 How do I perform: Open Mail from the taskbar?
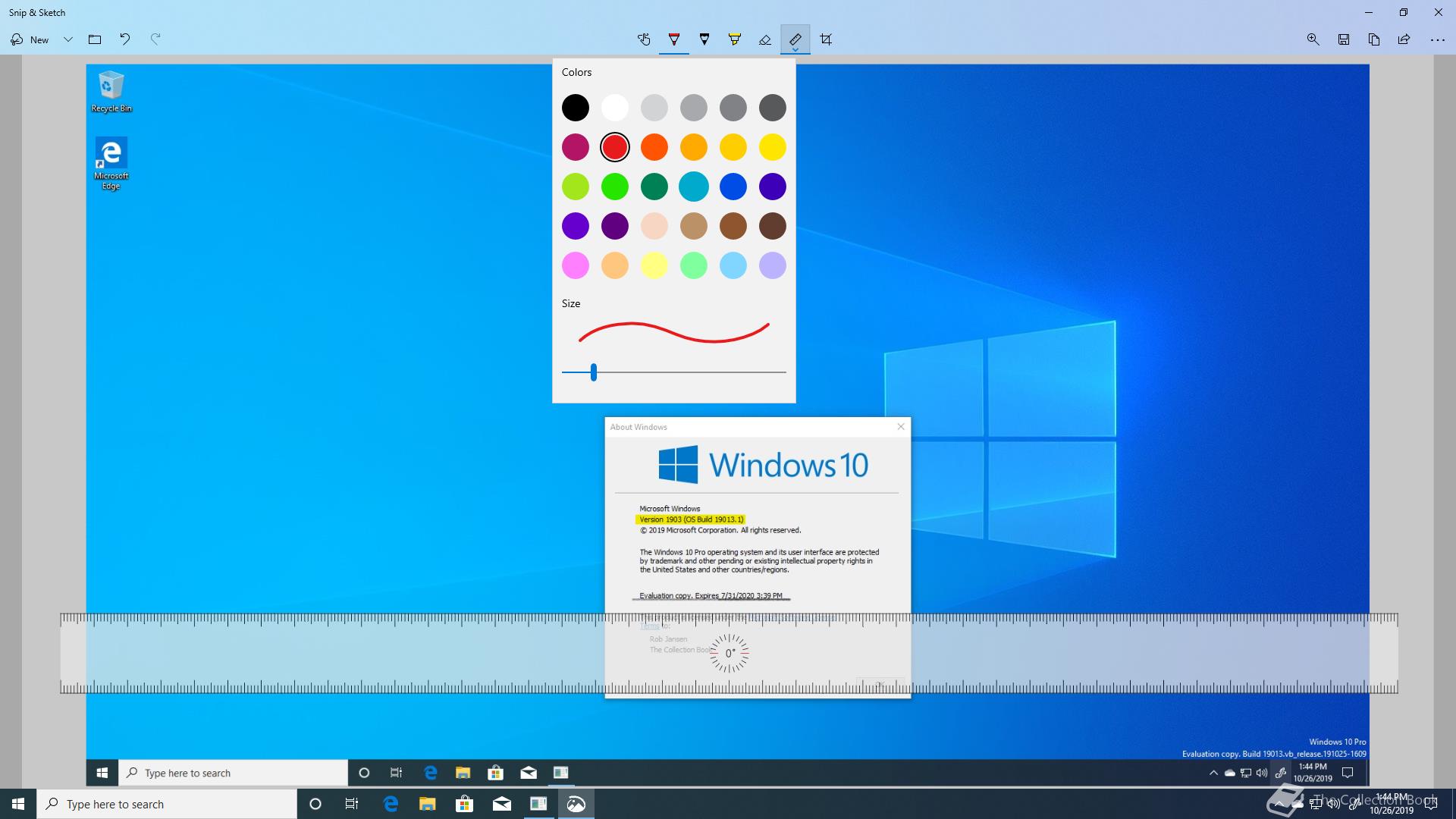point(502,804)
